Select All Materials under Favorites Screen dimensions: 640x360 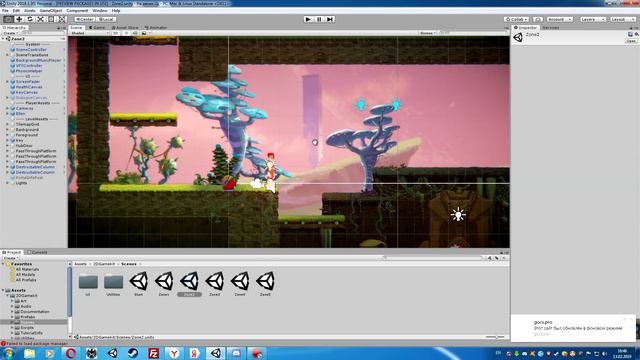click(x=27, y=269)
